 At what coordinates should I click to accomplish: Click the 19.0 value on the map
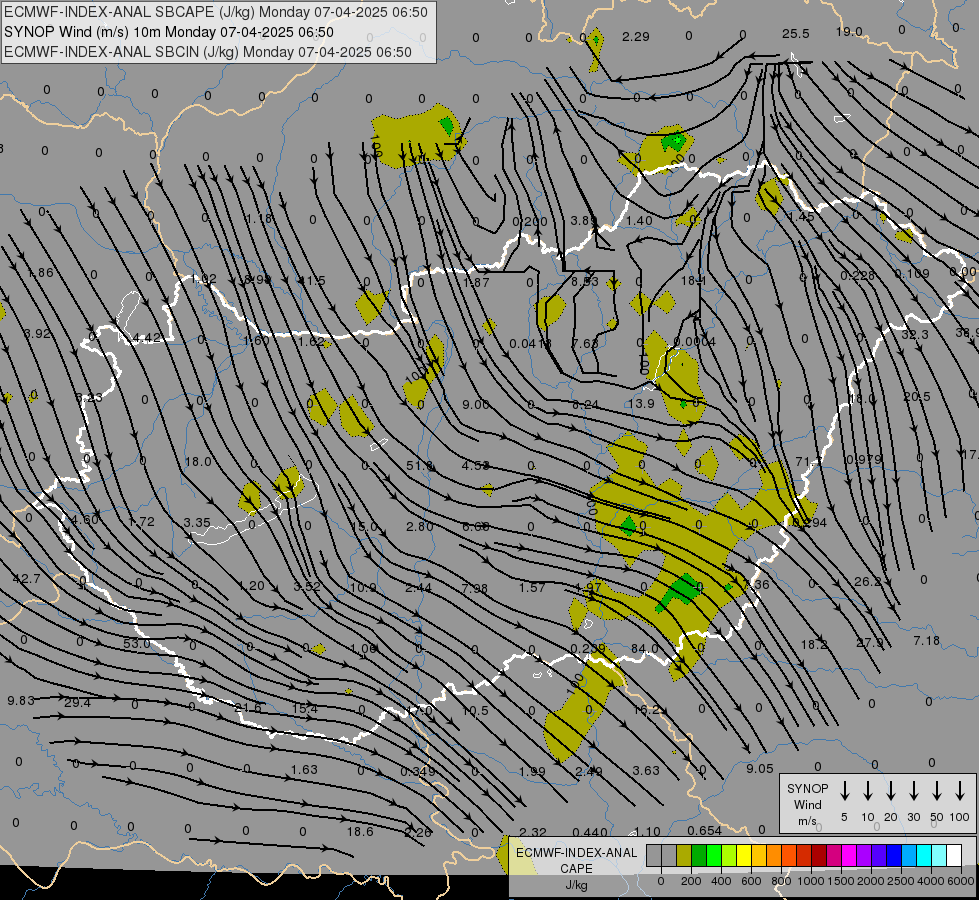(x=849, y=32)
